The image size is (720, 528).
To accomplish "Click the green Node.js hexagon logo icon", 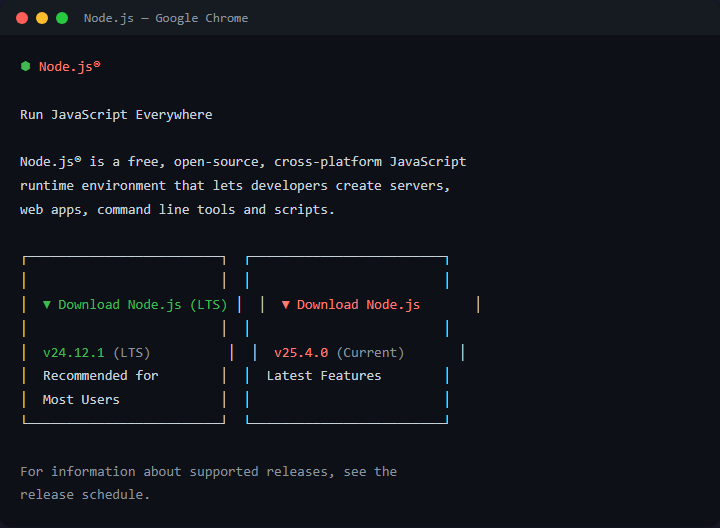I will pyautogui.click(x=26, y=67).
